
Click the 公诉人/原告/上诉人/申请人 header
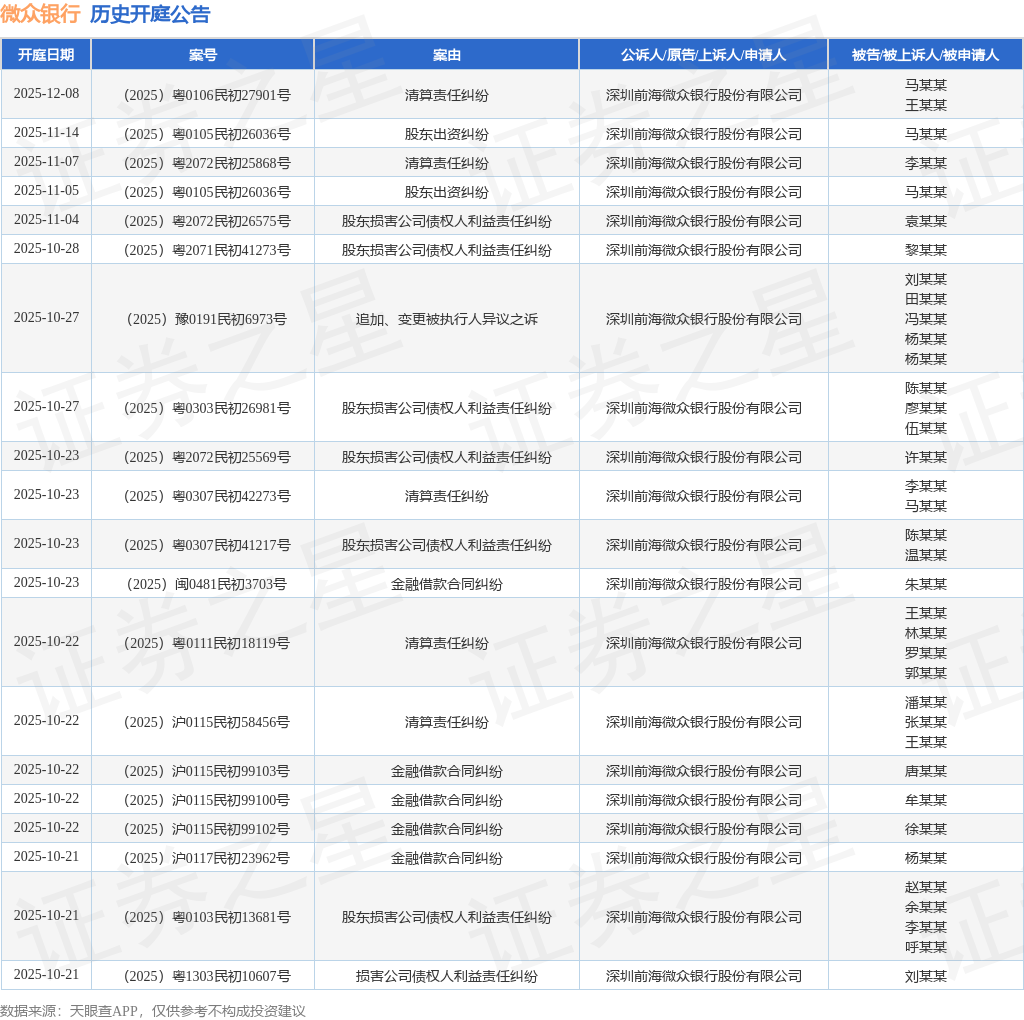[703, 55]
